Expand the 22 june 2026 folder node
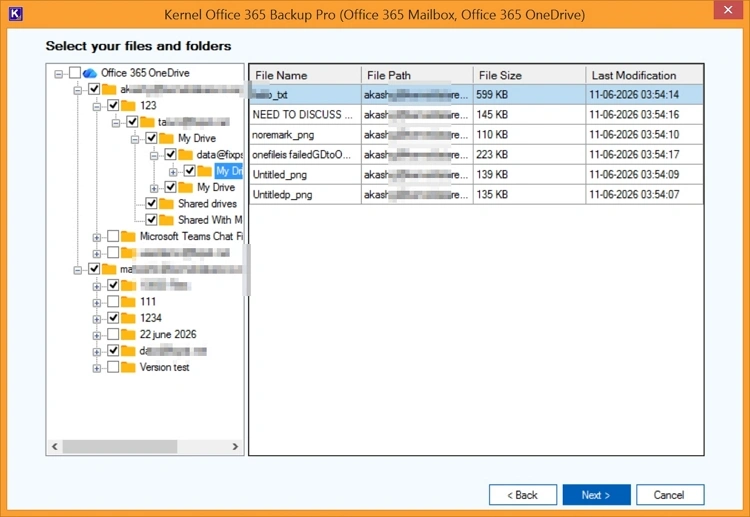The width and height of the screenshot is (750, 517). pos(97,336)
